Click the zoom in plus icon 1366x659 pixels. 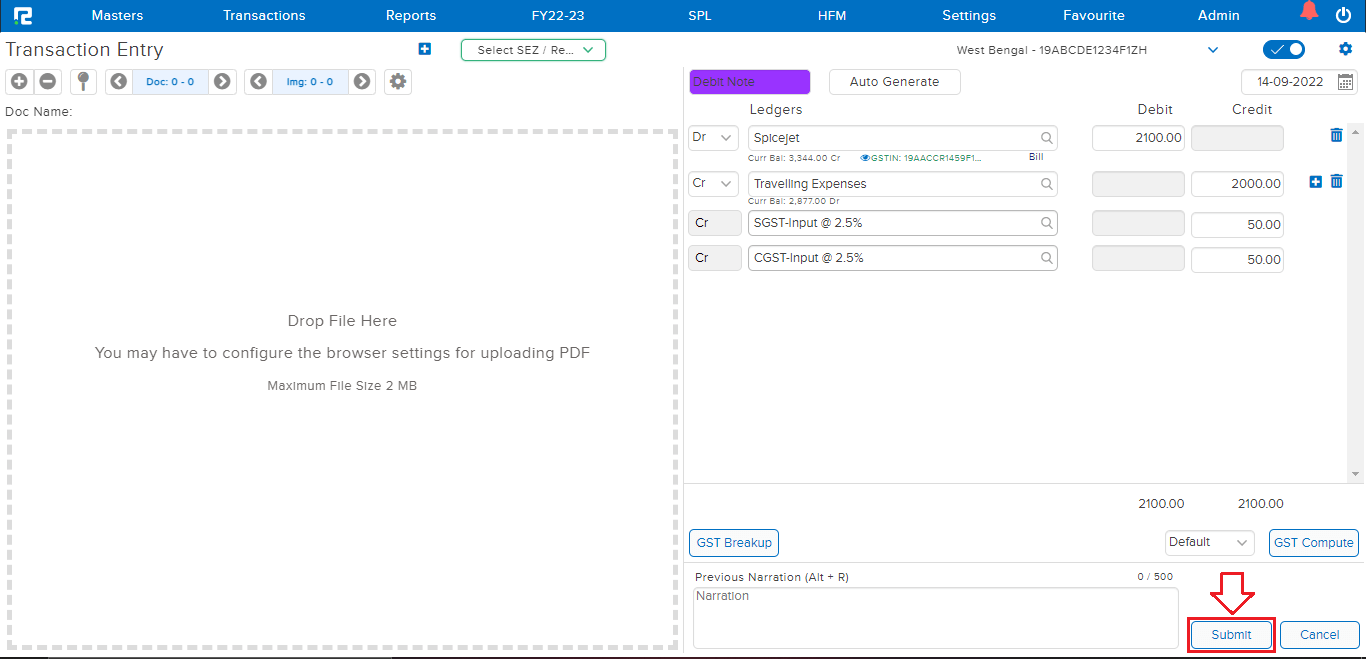click(x=19, y=82)
